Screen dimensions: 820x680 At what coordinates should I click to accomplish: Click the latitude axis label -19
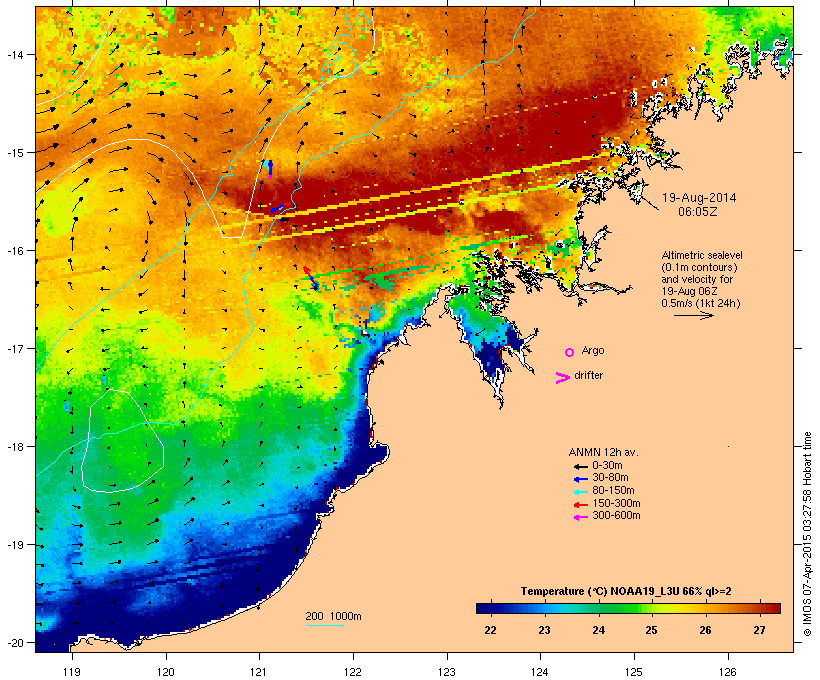tap(15, 545)
